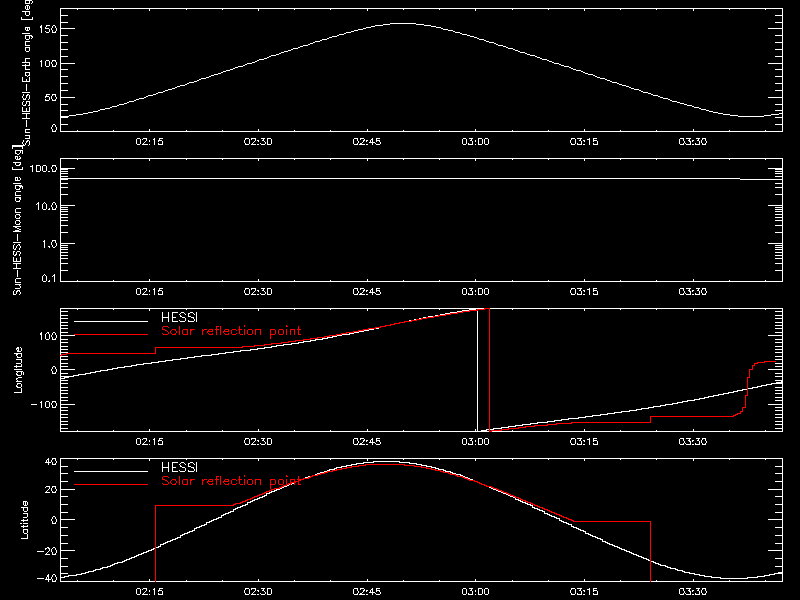Select the HESSI legend label in Longitude plot

pyautogui.click(x=179, y=317)
